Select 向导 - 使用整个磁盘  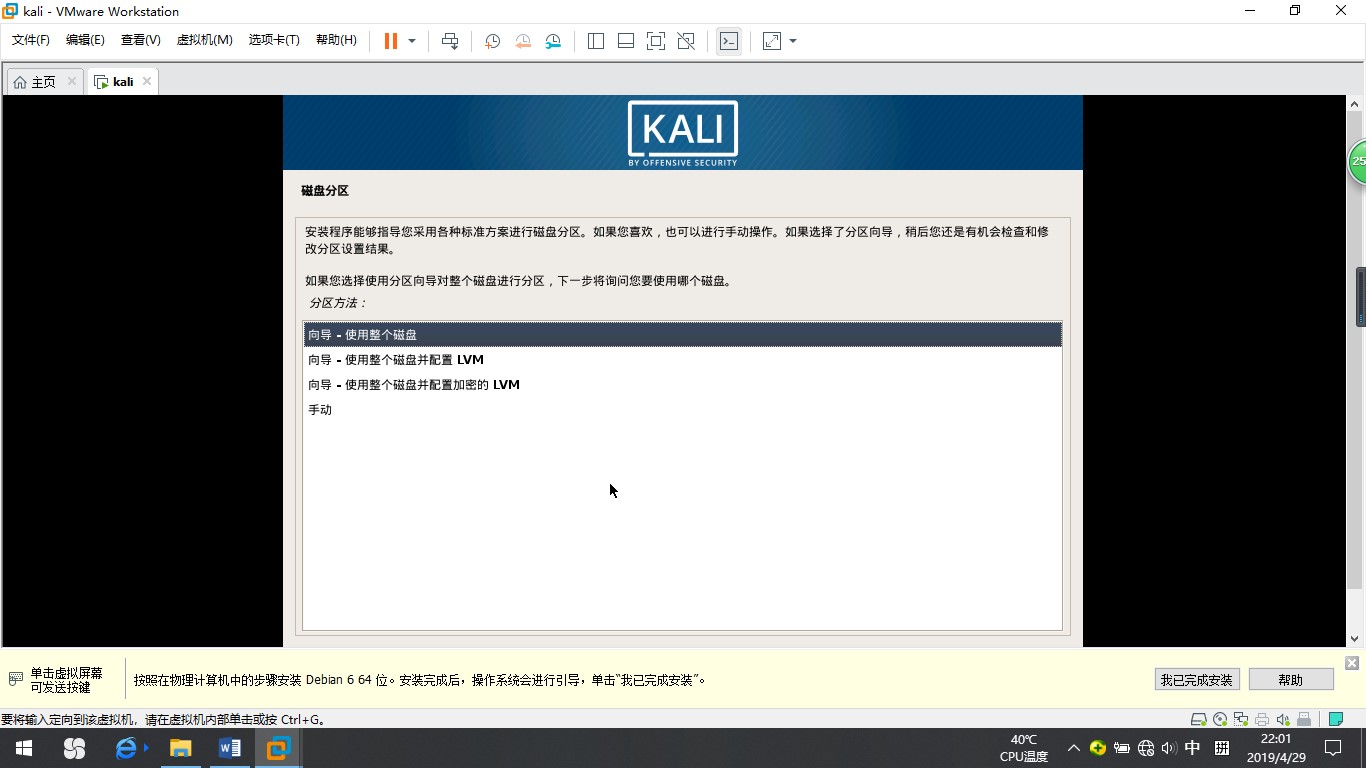tap(683, 334)
